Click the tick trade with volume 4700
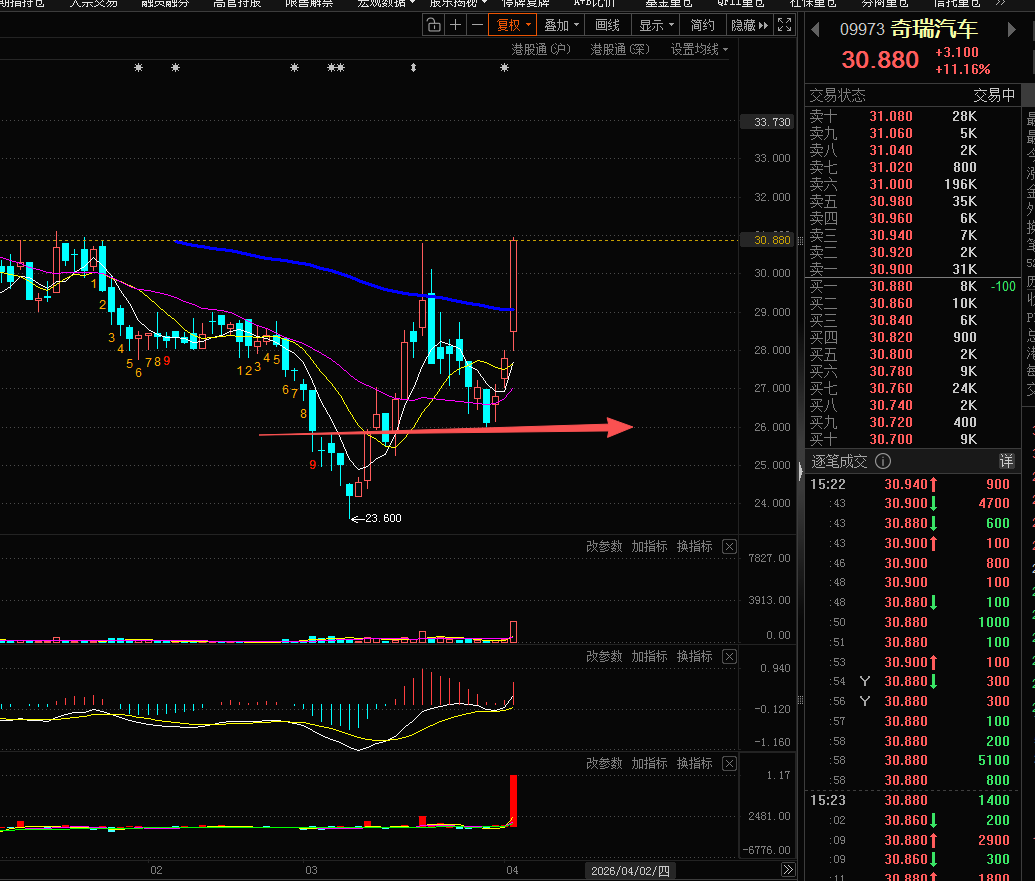Viewport: 1035px width, 881px height. click(x=913, y=504)
